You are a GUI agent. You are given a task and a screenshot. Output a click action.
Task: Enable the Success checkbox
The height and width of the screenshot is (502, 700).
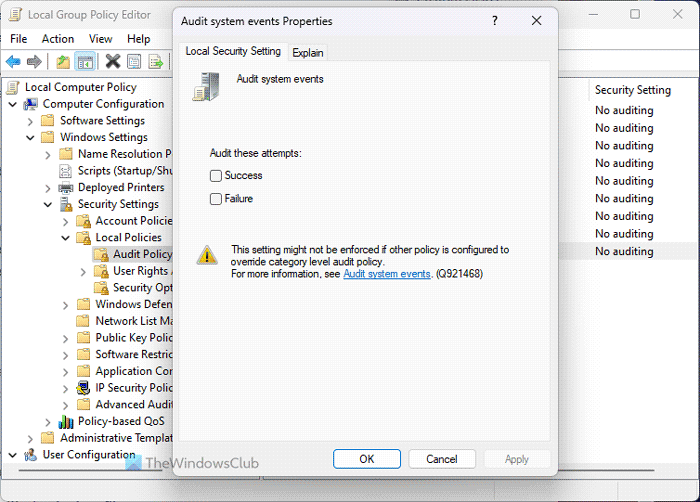coord(216,176)
